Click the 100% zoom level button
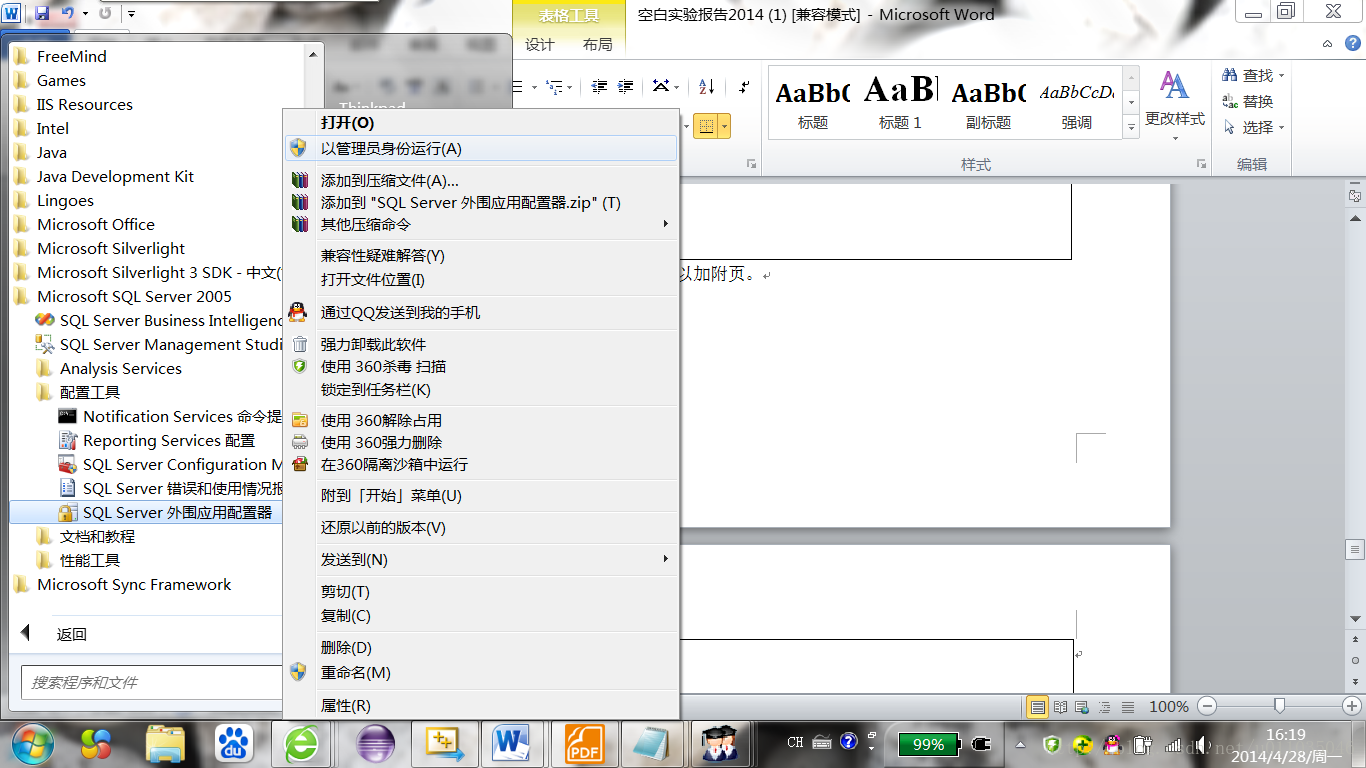 click(x=1168, y=707)
